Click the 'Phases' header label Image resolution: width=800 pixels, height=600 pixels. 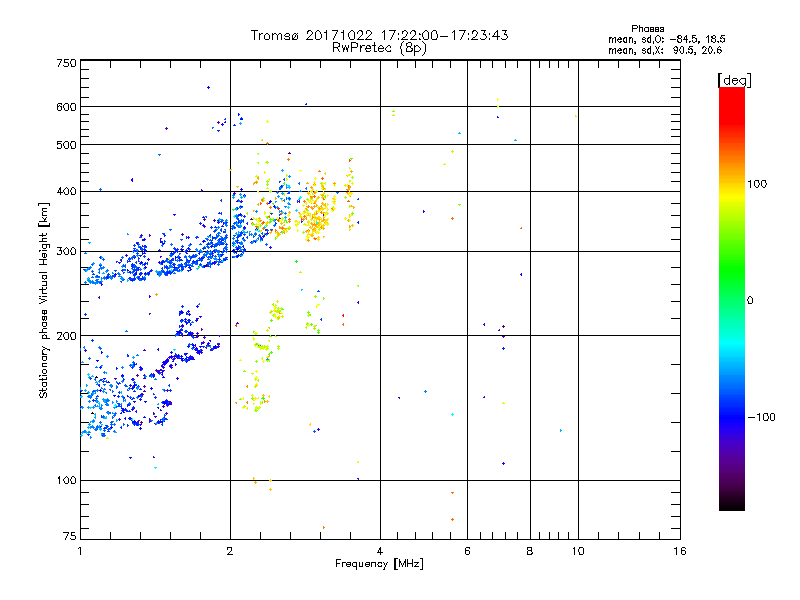(647, 29)
